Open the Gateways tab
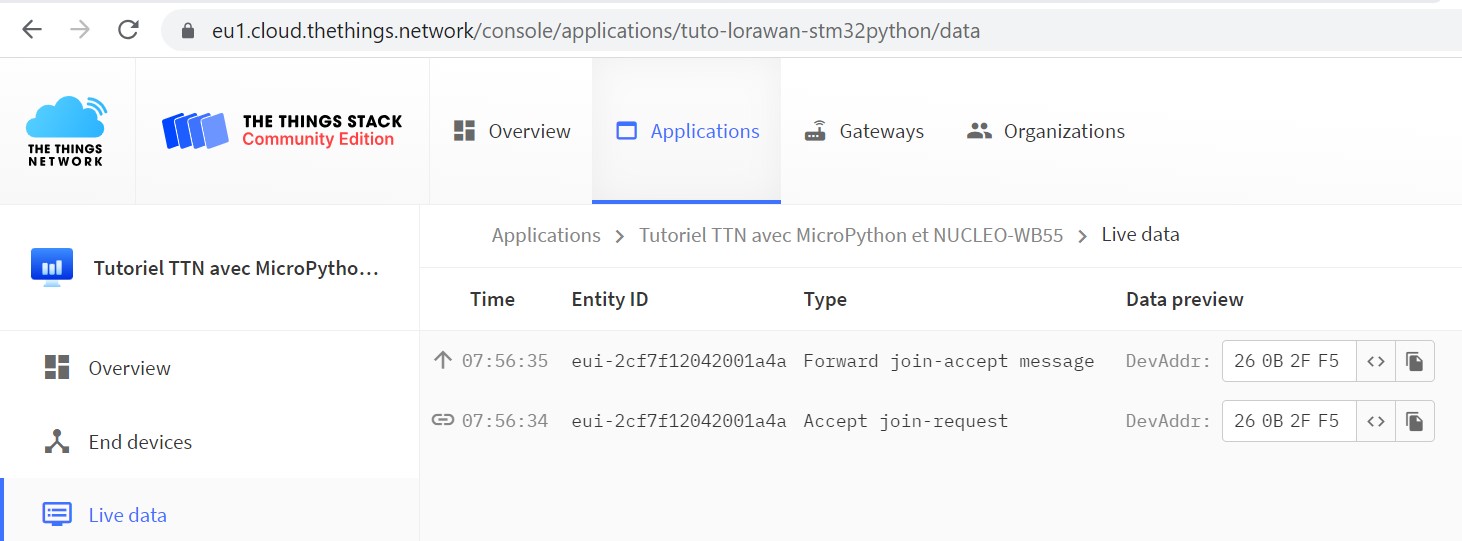Screen dimensions: 1462x541 click(x=864, y=131)
